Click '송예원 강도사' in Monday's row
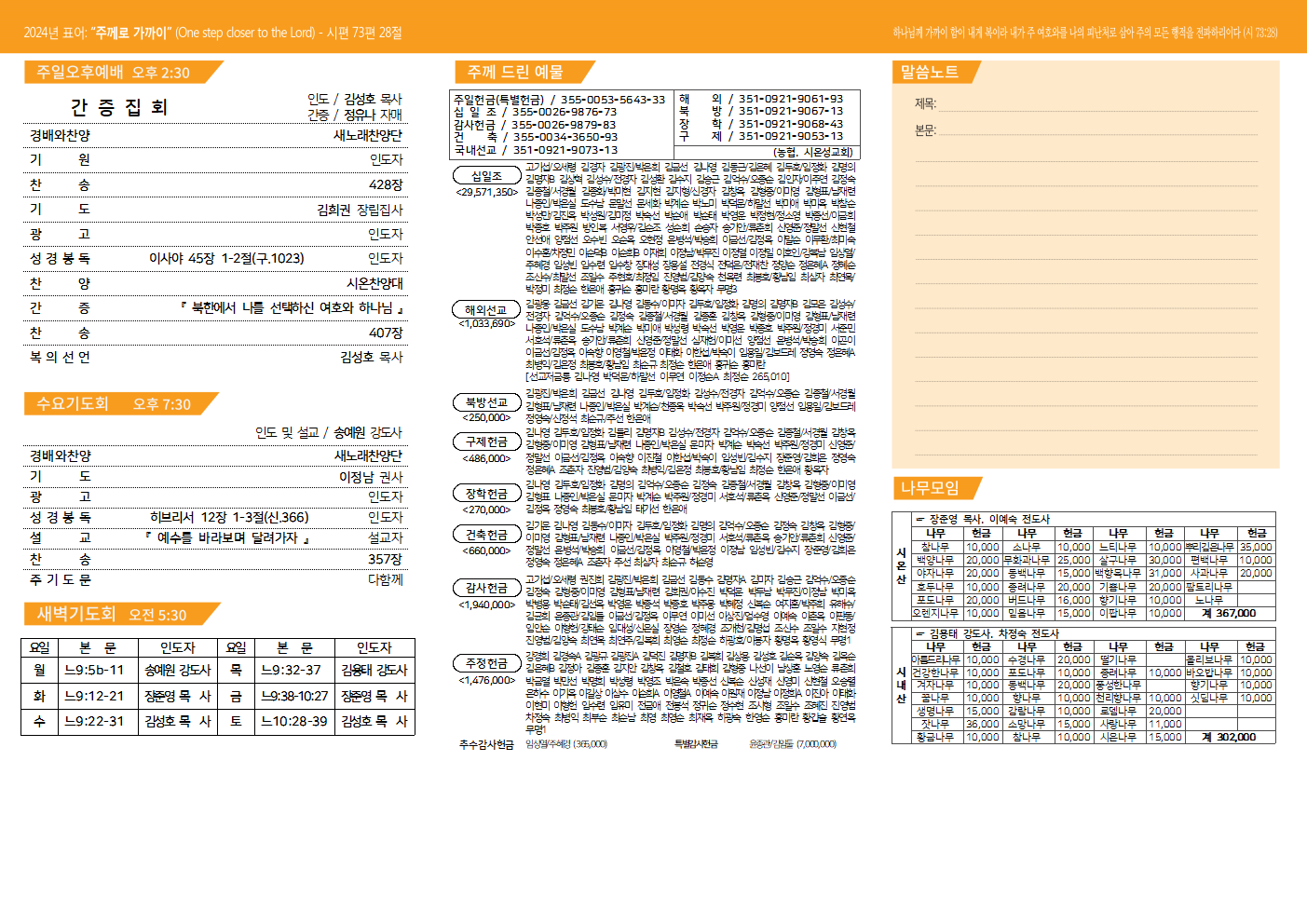The height and width of the screenshot is (924, 1307). click(x=178, y=670)
